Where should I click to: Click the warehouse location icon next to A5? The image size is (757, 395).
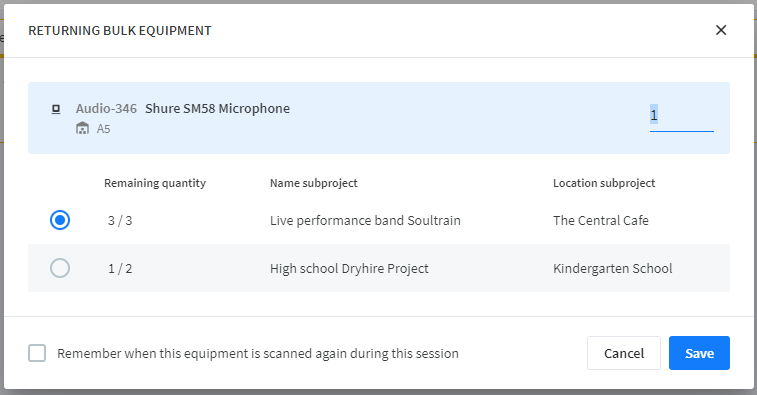pyautogui.click(x=83, y=128)
